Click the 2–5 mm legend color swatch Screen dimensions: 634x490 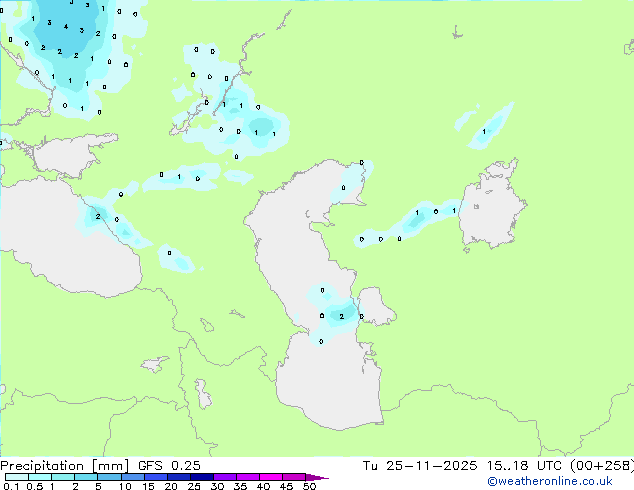click(86, 477)
